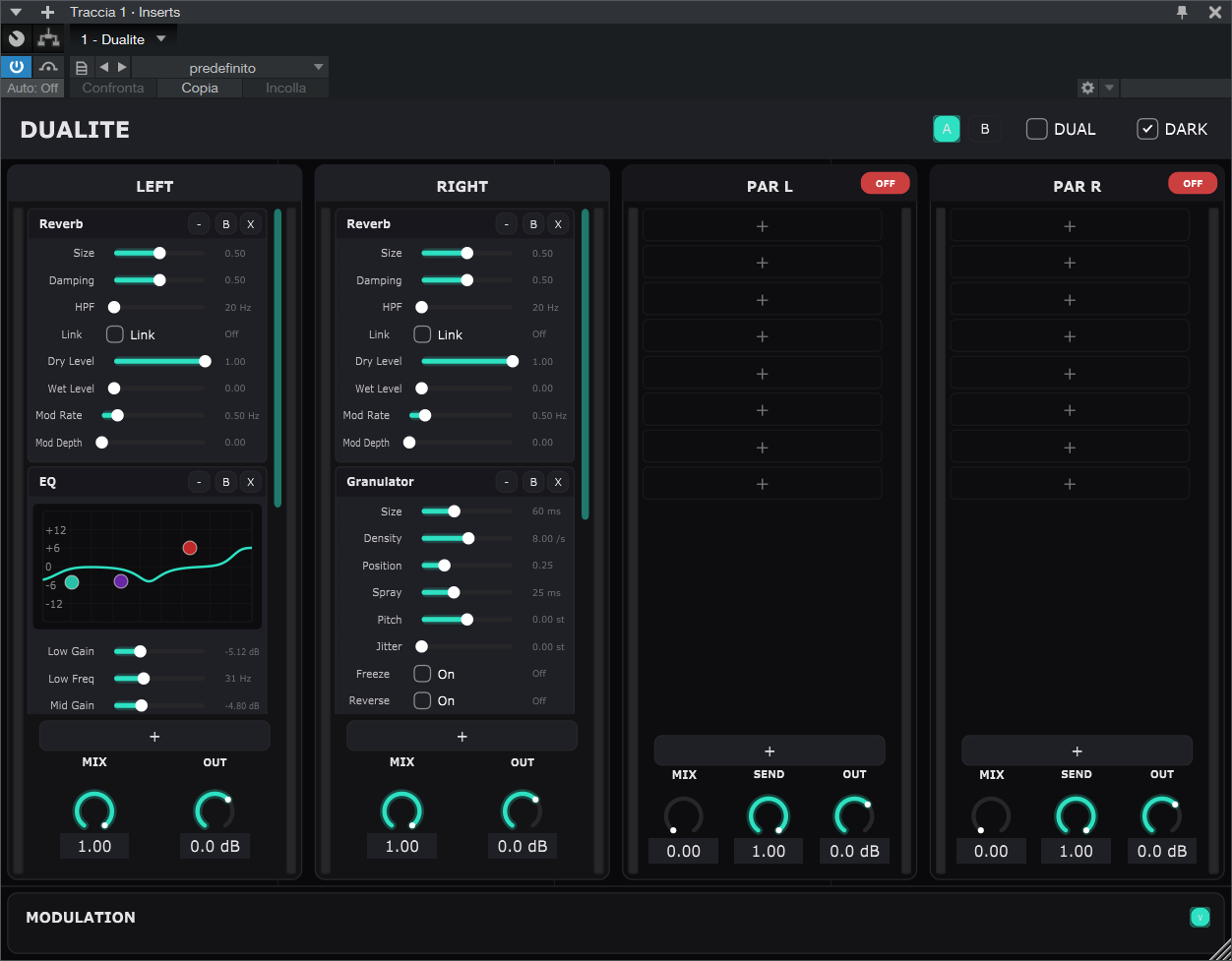Deactivate plugin with the blue power icon
The width and height of the screenshot is (1232, 961).
pos(16,67)
